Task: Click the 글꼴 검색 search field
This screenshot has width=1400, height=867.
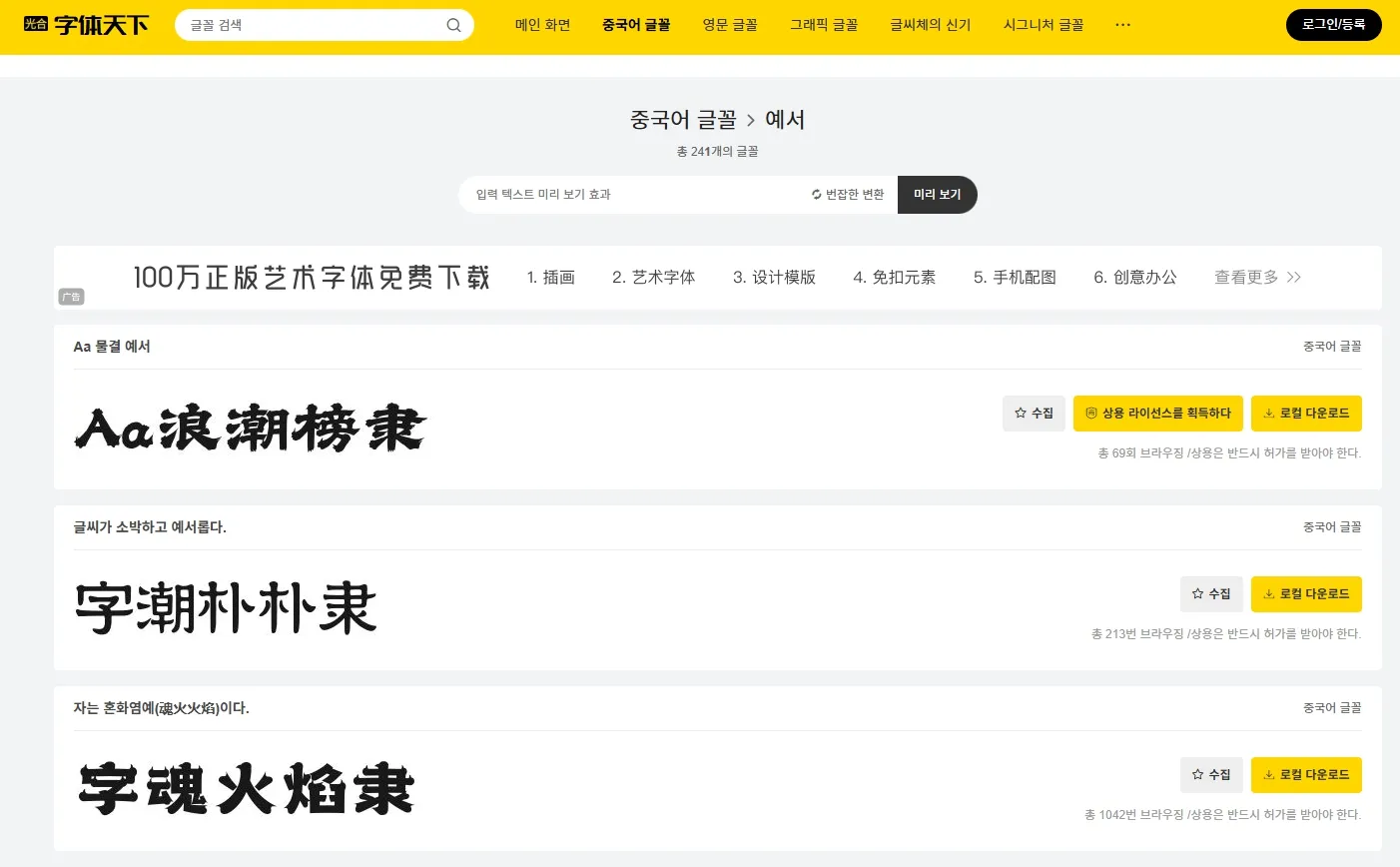Action: click(x=310, y=25)
